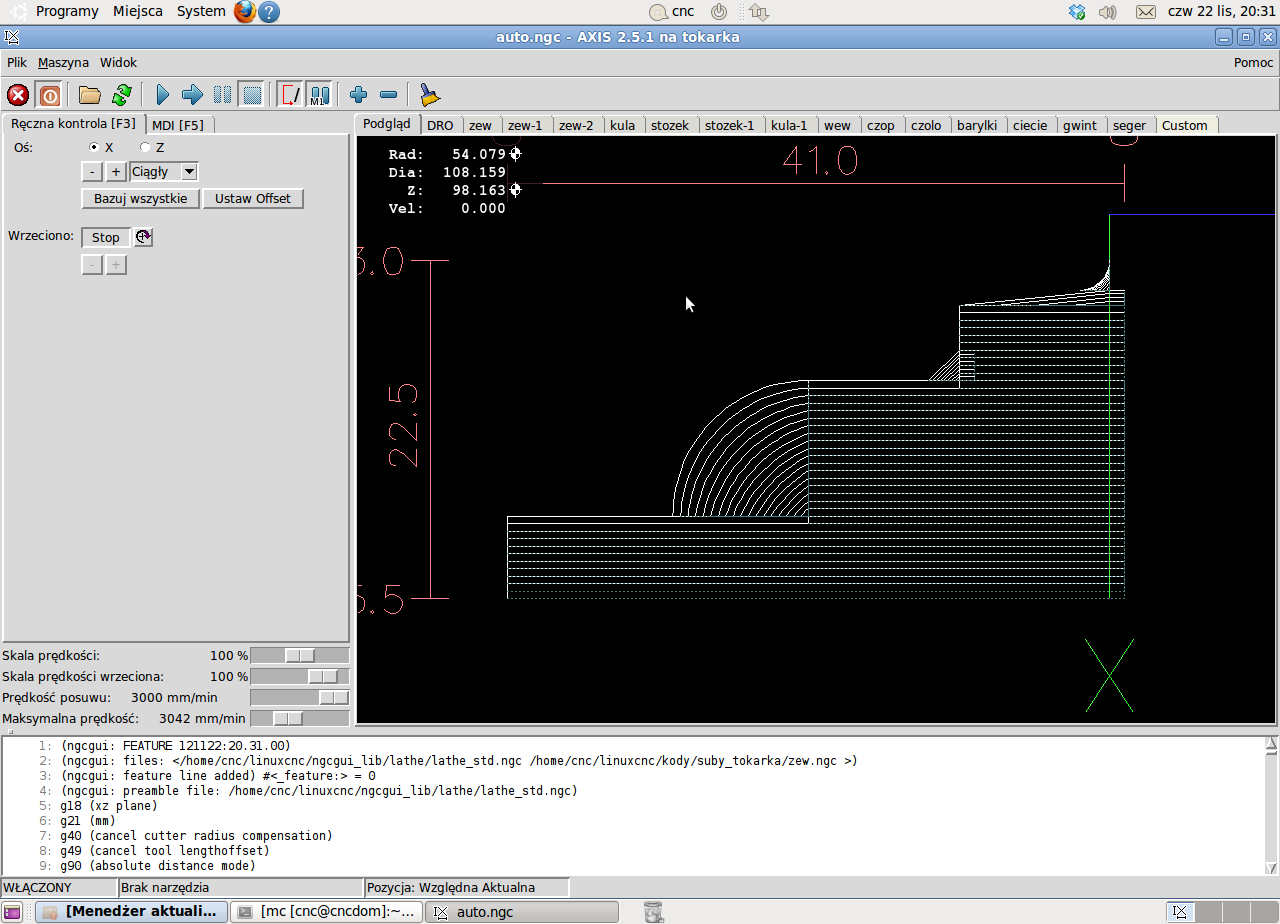
Task: Clear live plot with brush icon
Action: (430, 95)
